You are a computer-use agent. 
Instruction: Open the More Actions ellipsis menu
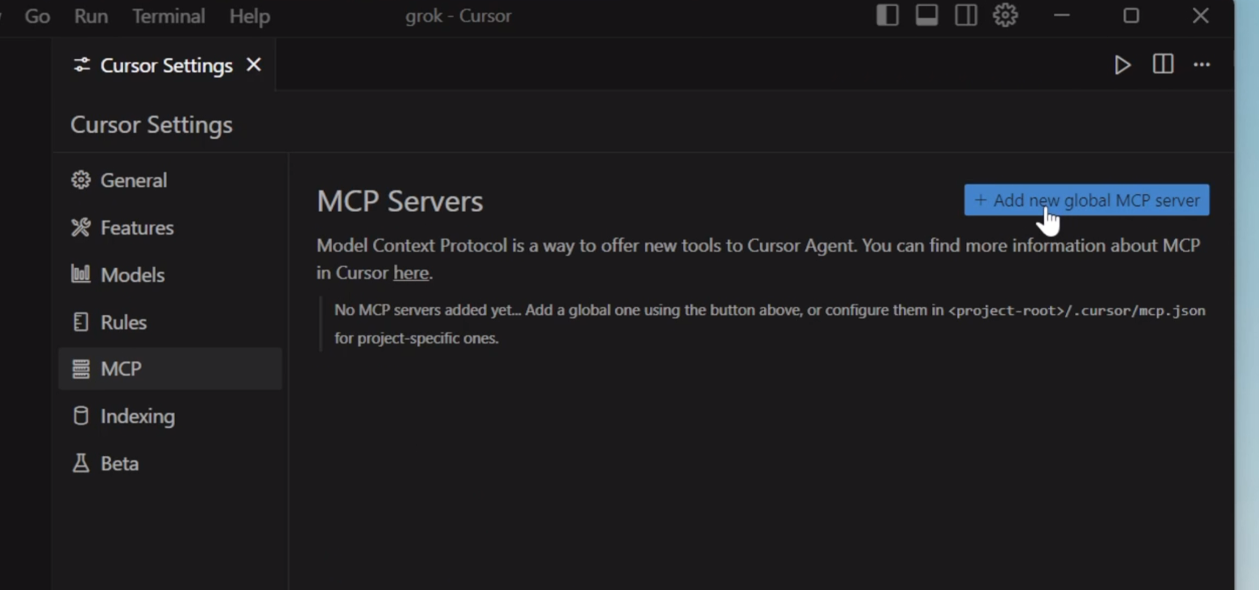[x=1202, y=65]
